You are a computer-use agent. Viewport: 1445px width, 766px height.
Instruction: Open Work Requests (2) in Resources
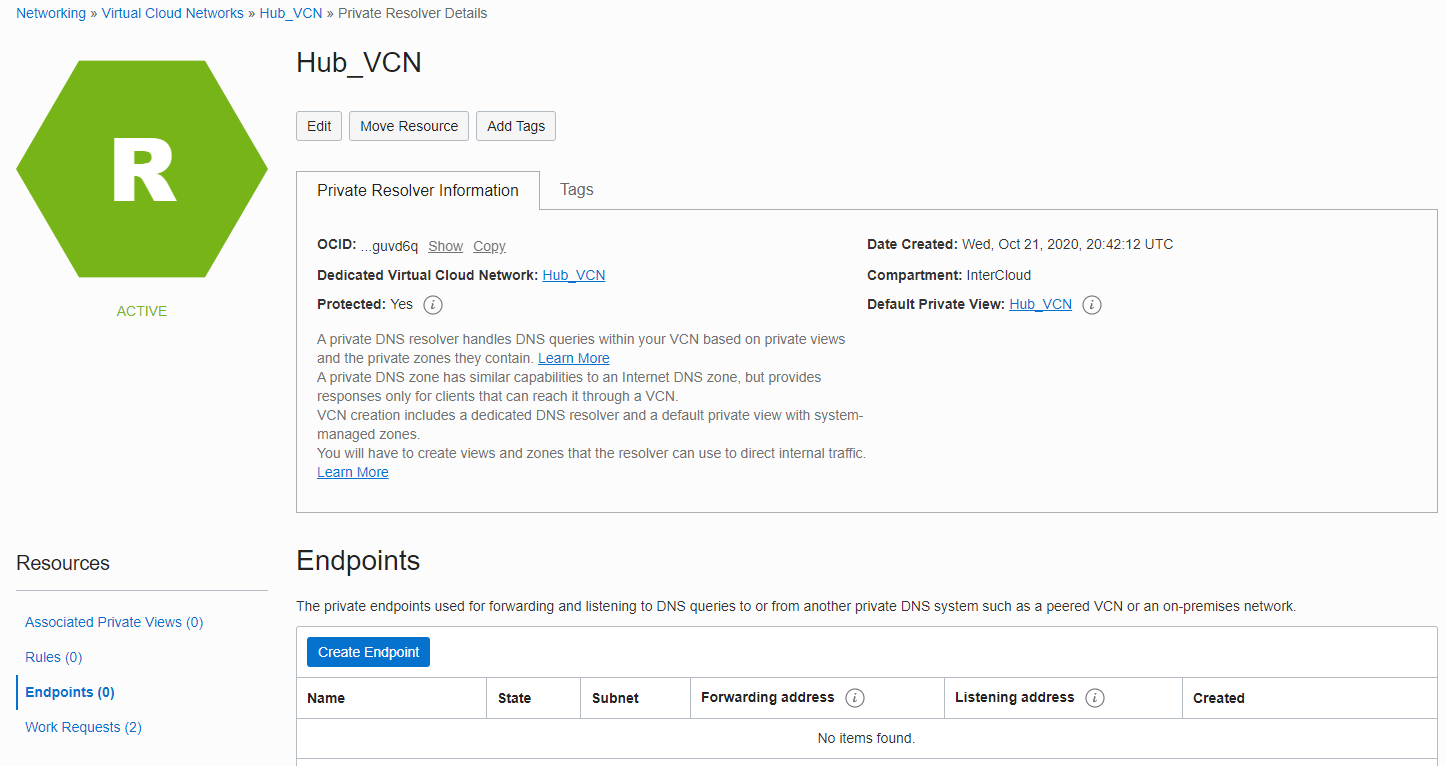tap(83, 727)
